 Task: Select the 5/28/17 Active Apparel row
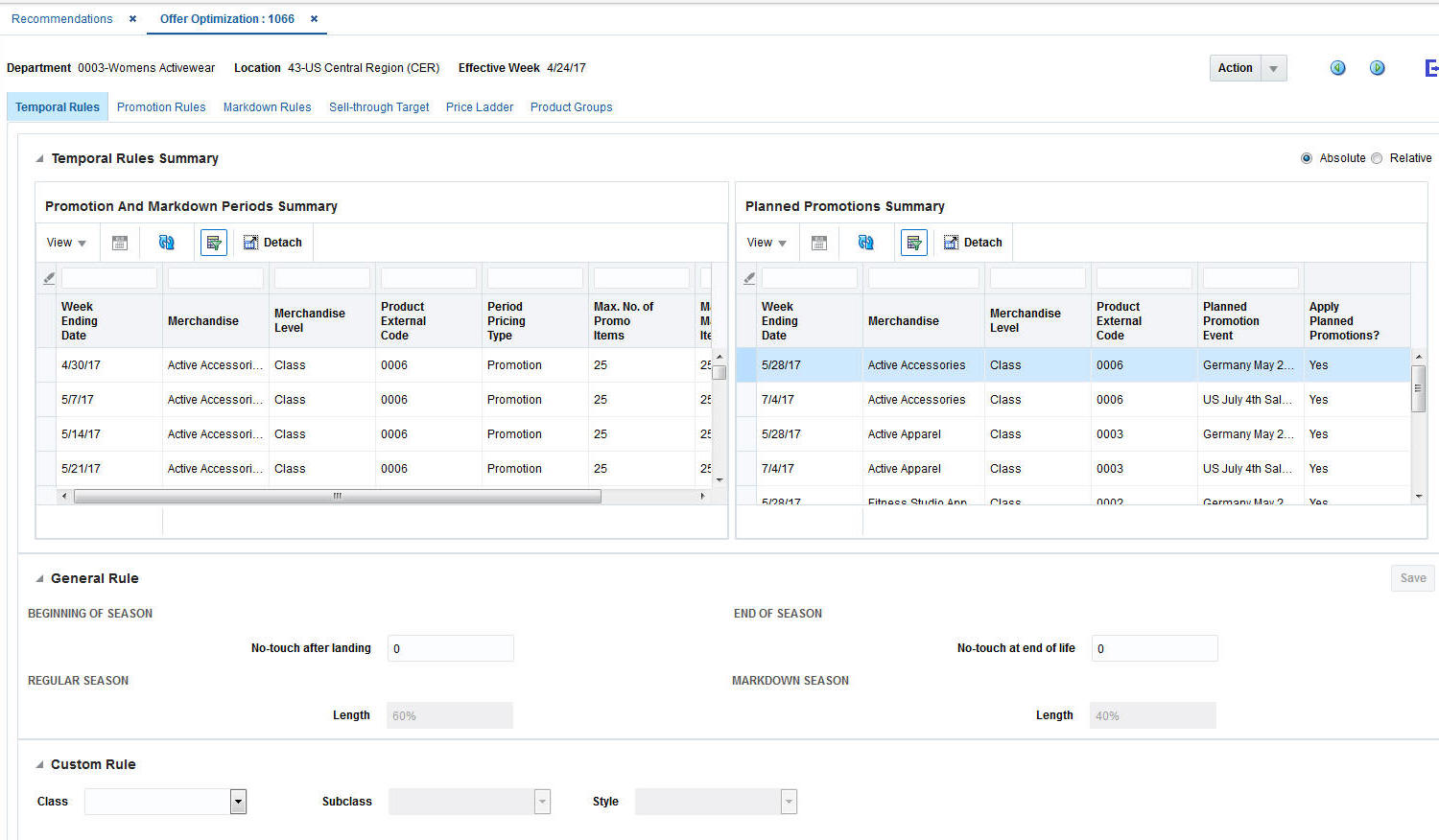pyautogui.click(x=1074, y=434)
